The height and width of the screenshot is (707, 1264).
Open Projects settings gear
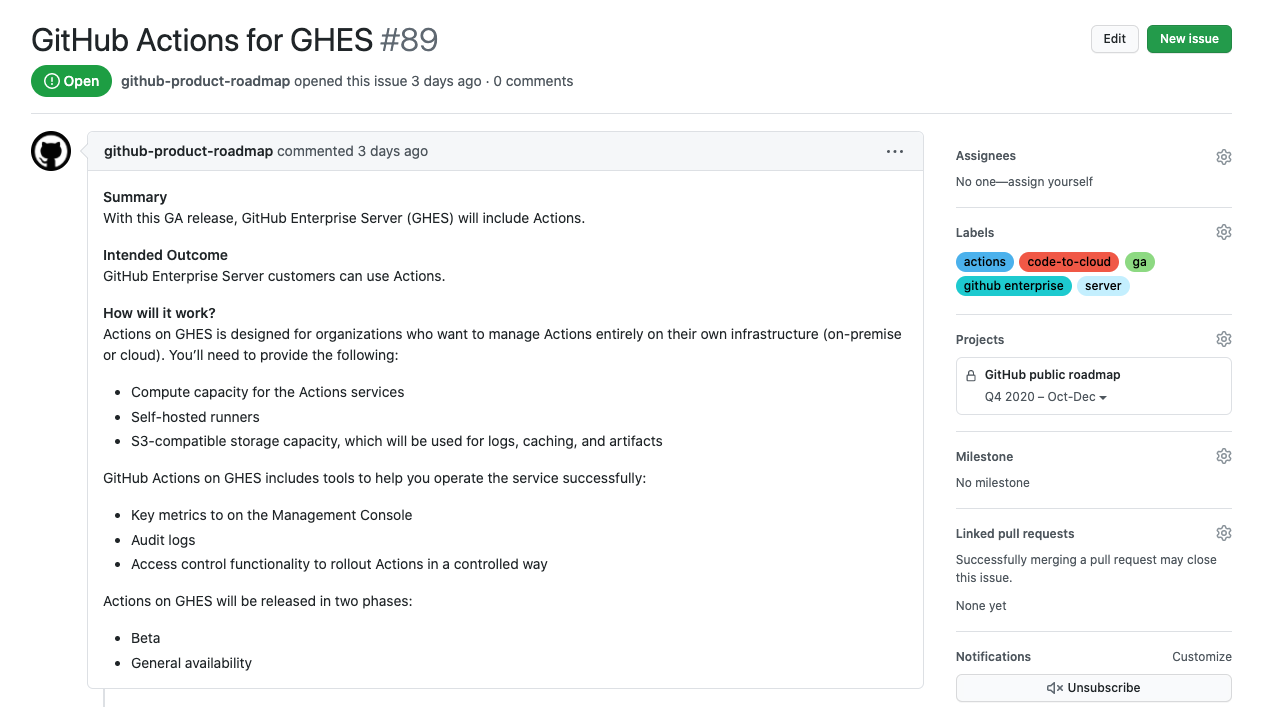click(1223, 339)
